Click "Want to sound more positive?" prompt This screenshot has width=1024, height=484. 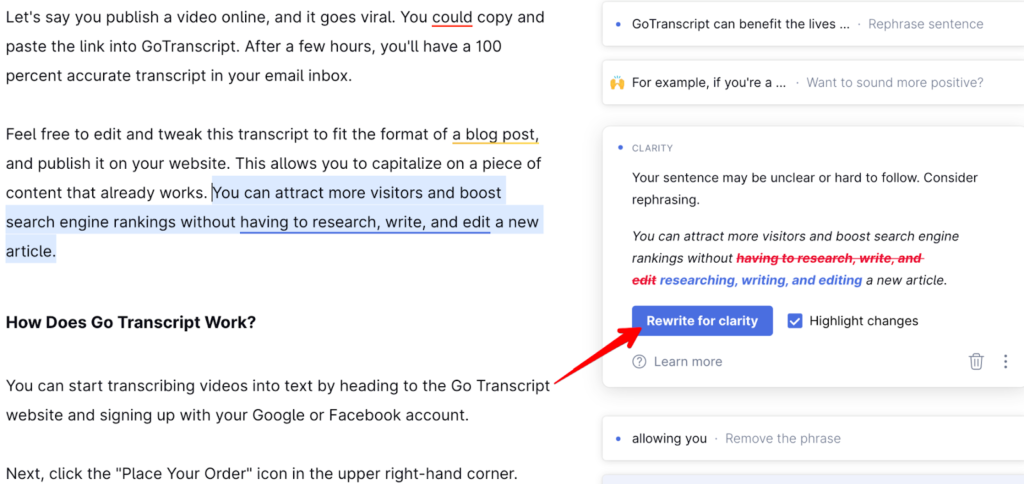point(894,82)
